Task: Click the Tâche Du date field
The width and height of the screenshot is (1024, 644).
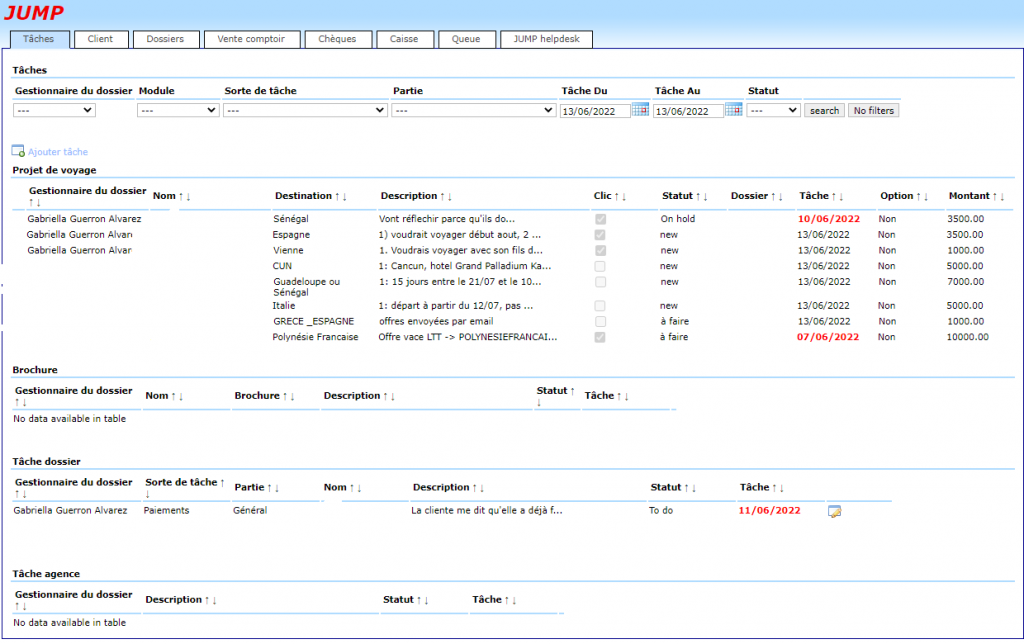Action: click(x=595, y=111)
